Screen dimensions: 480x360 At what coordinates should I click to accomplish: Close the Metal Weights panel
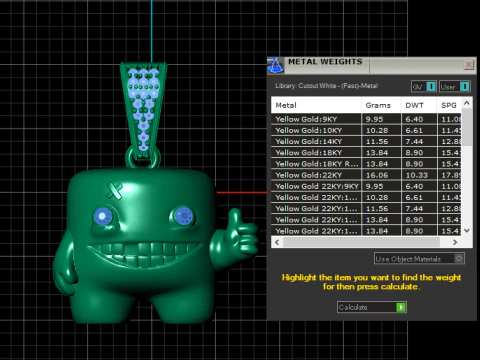click(x=468, y=65)
